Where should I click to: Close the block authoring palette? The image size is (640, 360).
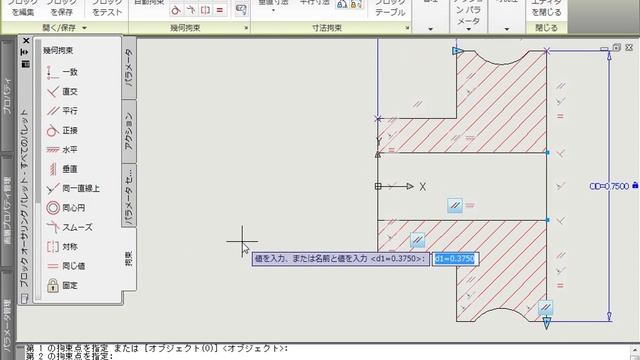[26, 41]
